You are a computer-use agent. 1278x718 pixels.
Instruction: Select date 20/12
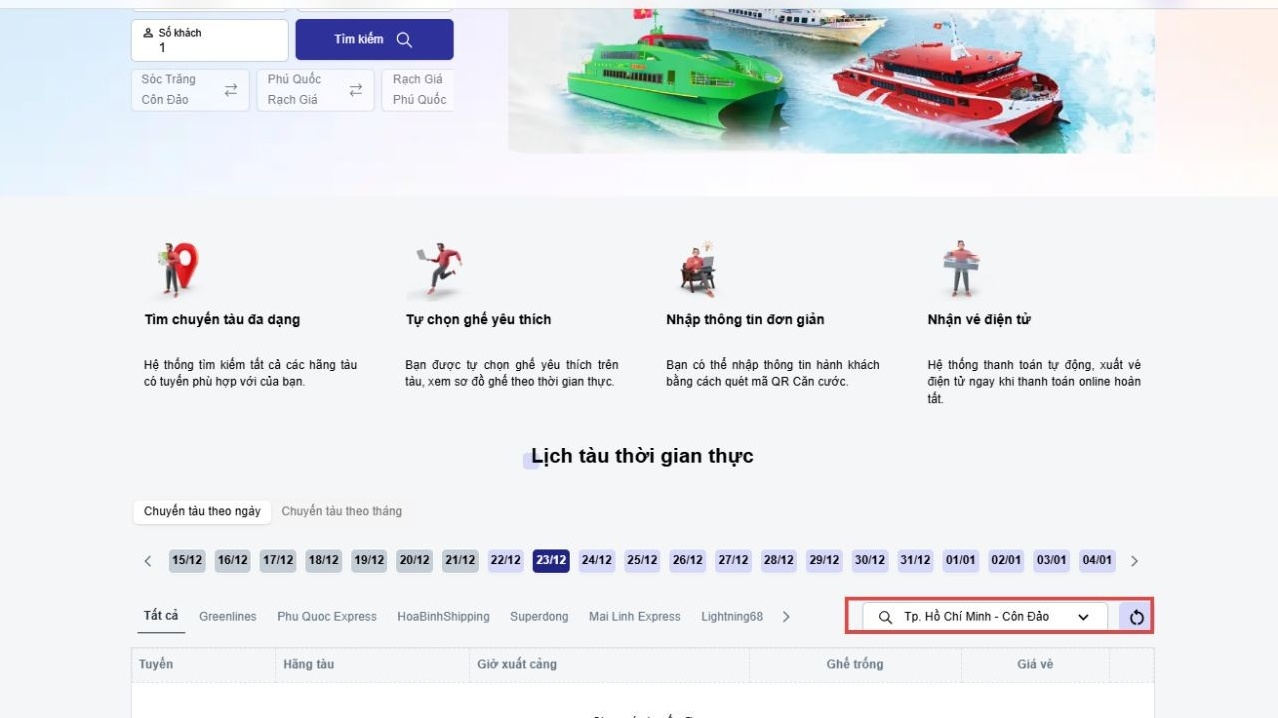(414, 560)
